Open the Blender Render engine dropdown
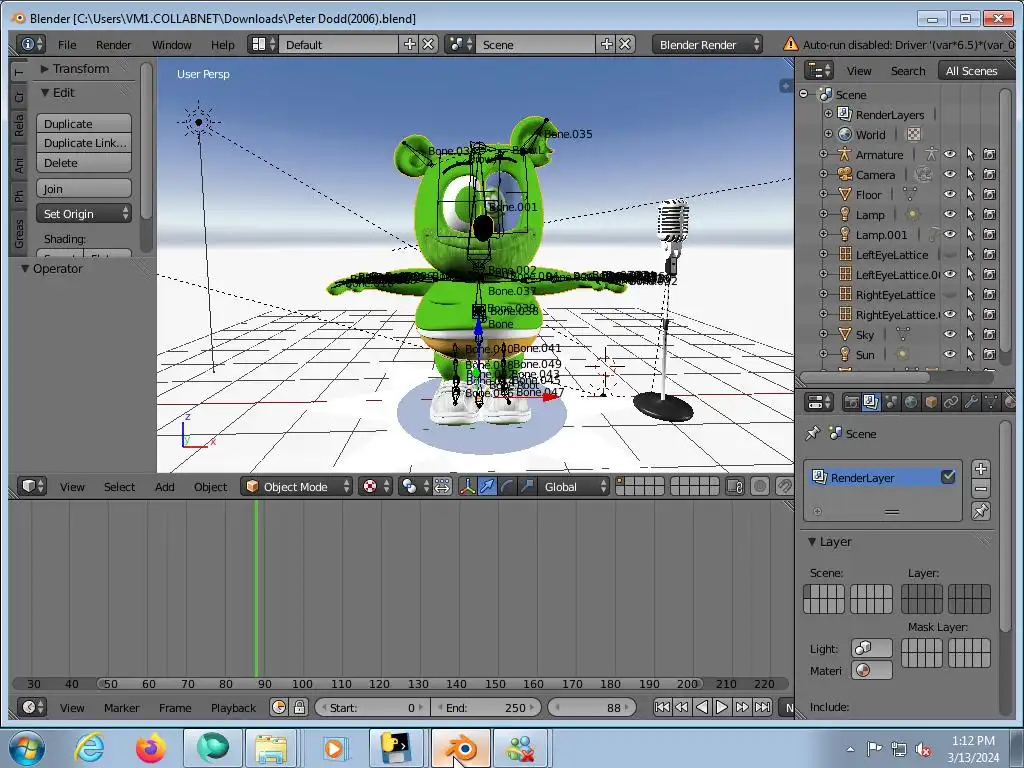1024x768 pixels. click(707, 44)
